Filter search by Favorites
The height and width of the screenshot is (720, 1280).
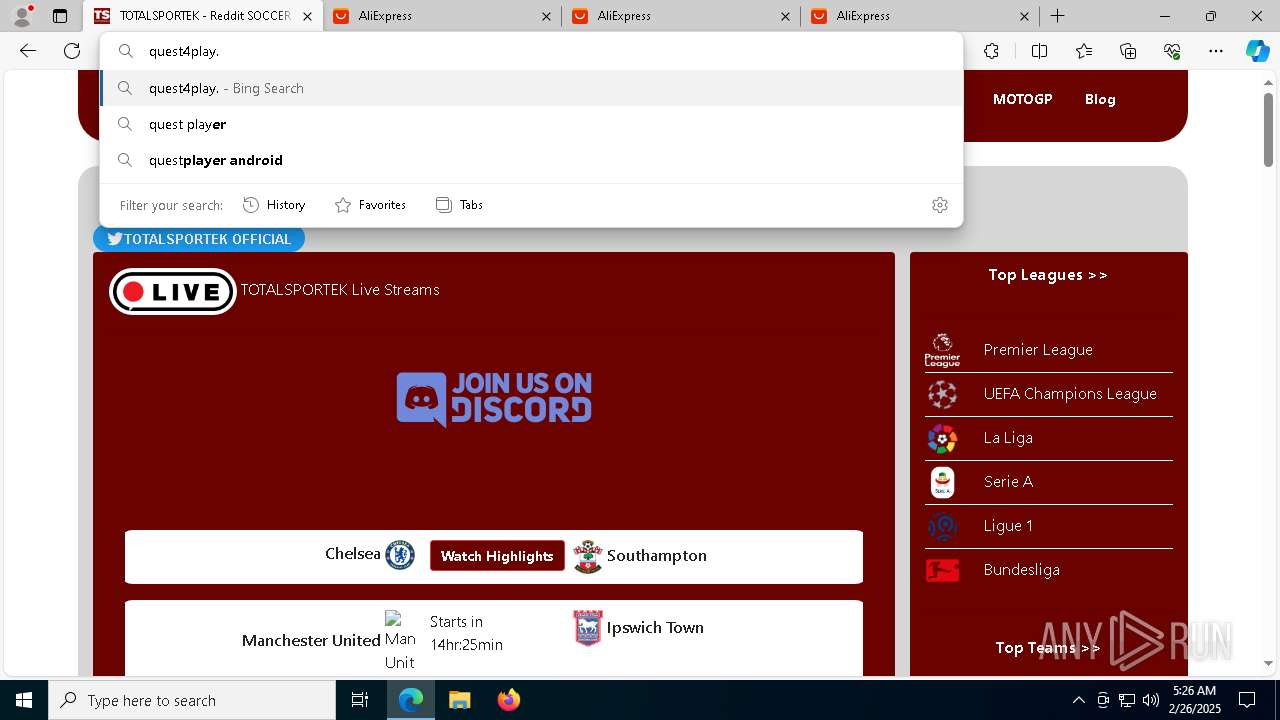370,205
